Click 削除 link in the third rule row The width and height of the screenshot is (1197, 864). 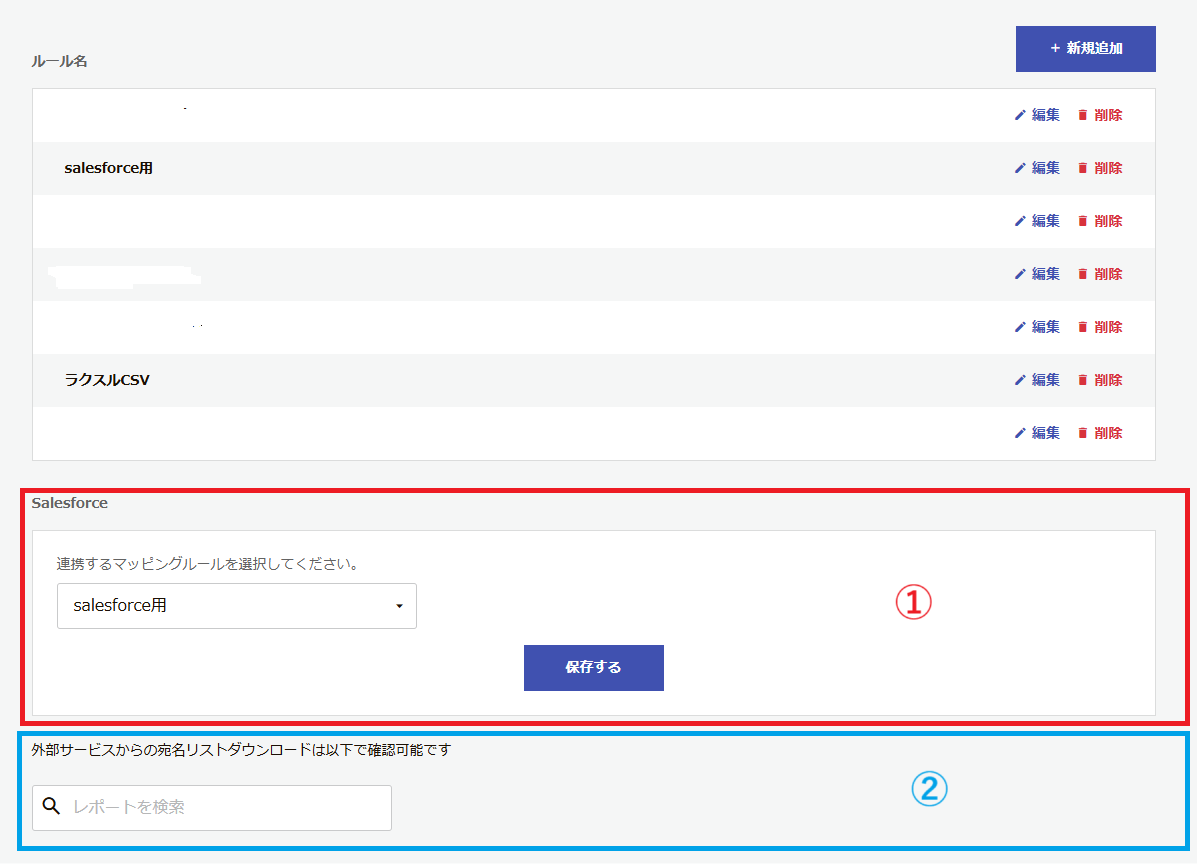pos(1108,221)
